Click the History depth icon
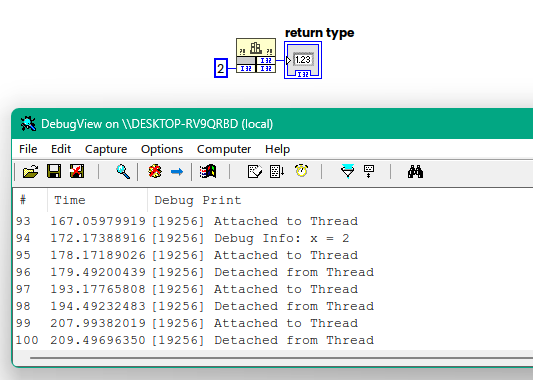The width and height of the screenshot is (533, 380). click(x=255, y=171)
